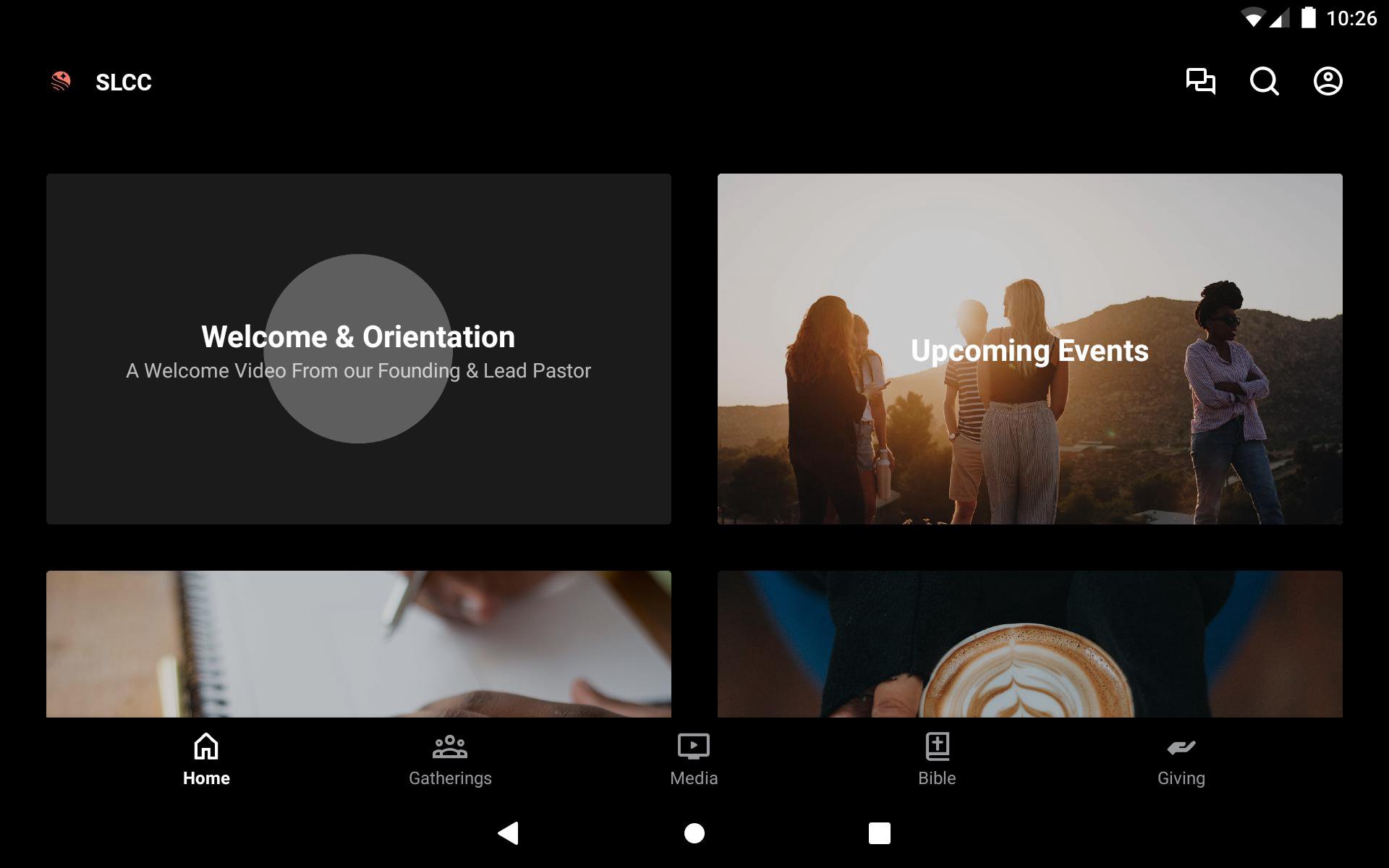Open the recent apps square button

[879, 833]
